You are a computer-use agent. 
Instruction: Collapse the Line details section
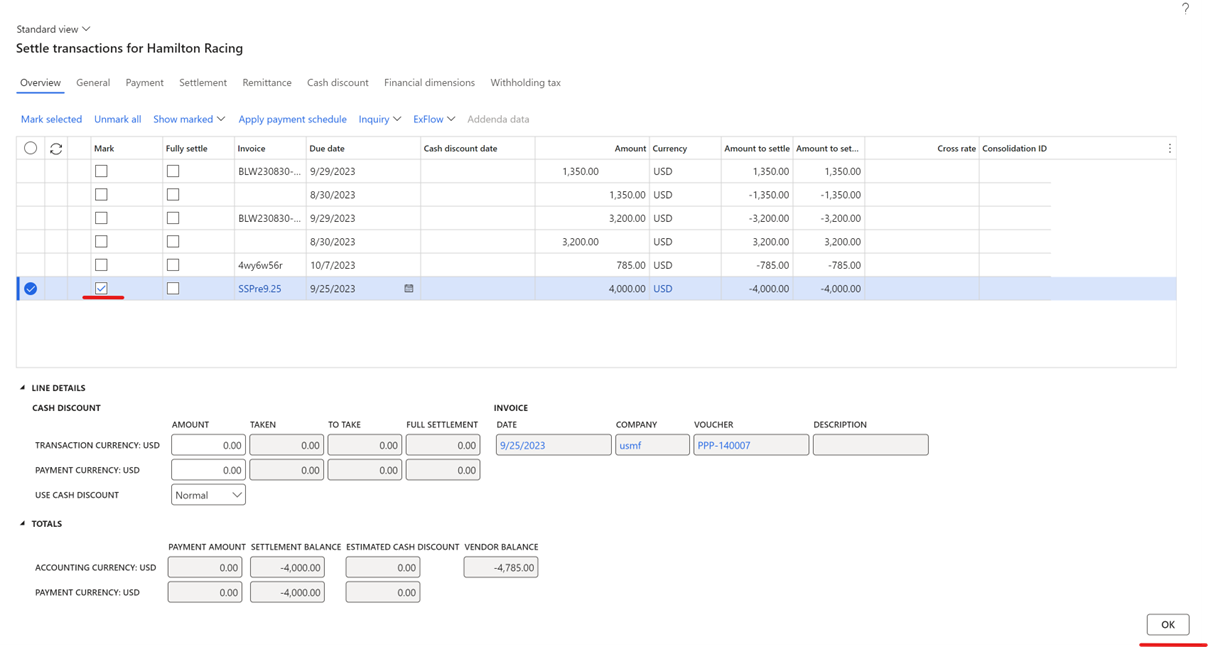click(x=23, y=388)
